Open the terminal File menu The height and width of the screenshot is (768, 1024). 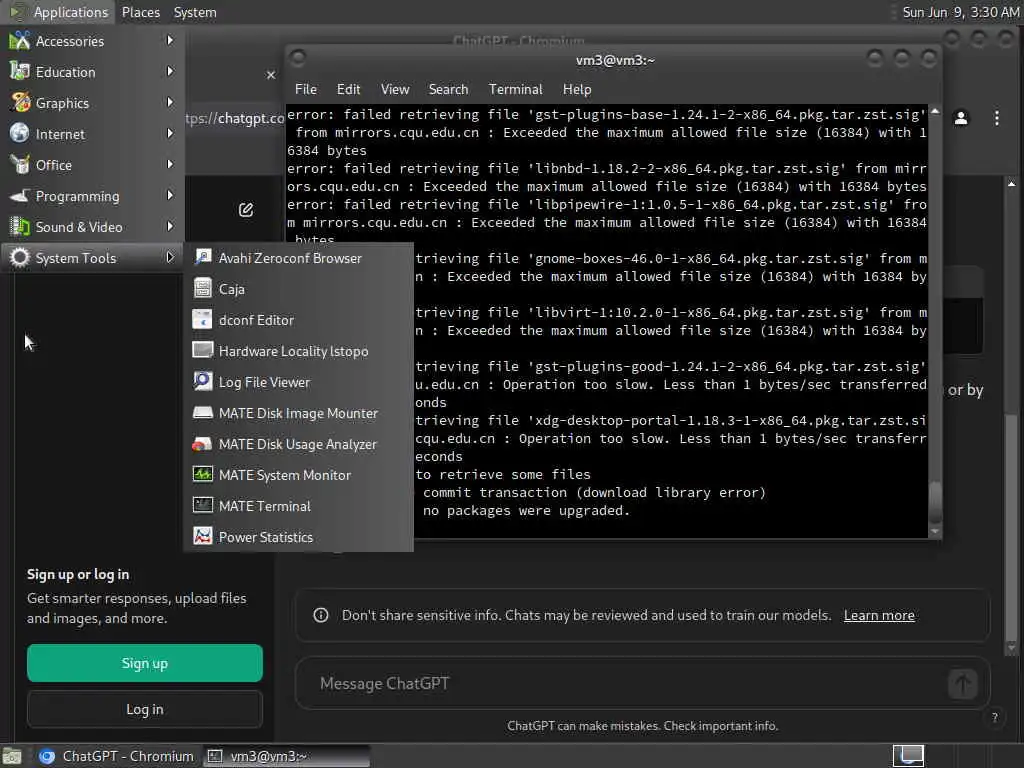coord(306,89)
